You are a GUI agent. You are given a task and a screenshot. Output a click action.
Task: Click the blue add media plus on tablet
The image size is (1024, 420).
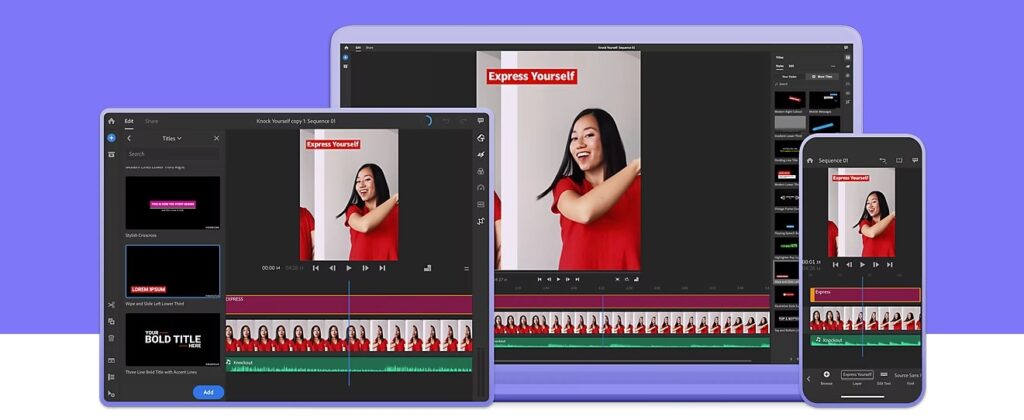click(x=111, y=138)
